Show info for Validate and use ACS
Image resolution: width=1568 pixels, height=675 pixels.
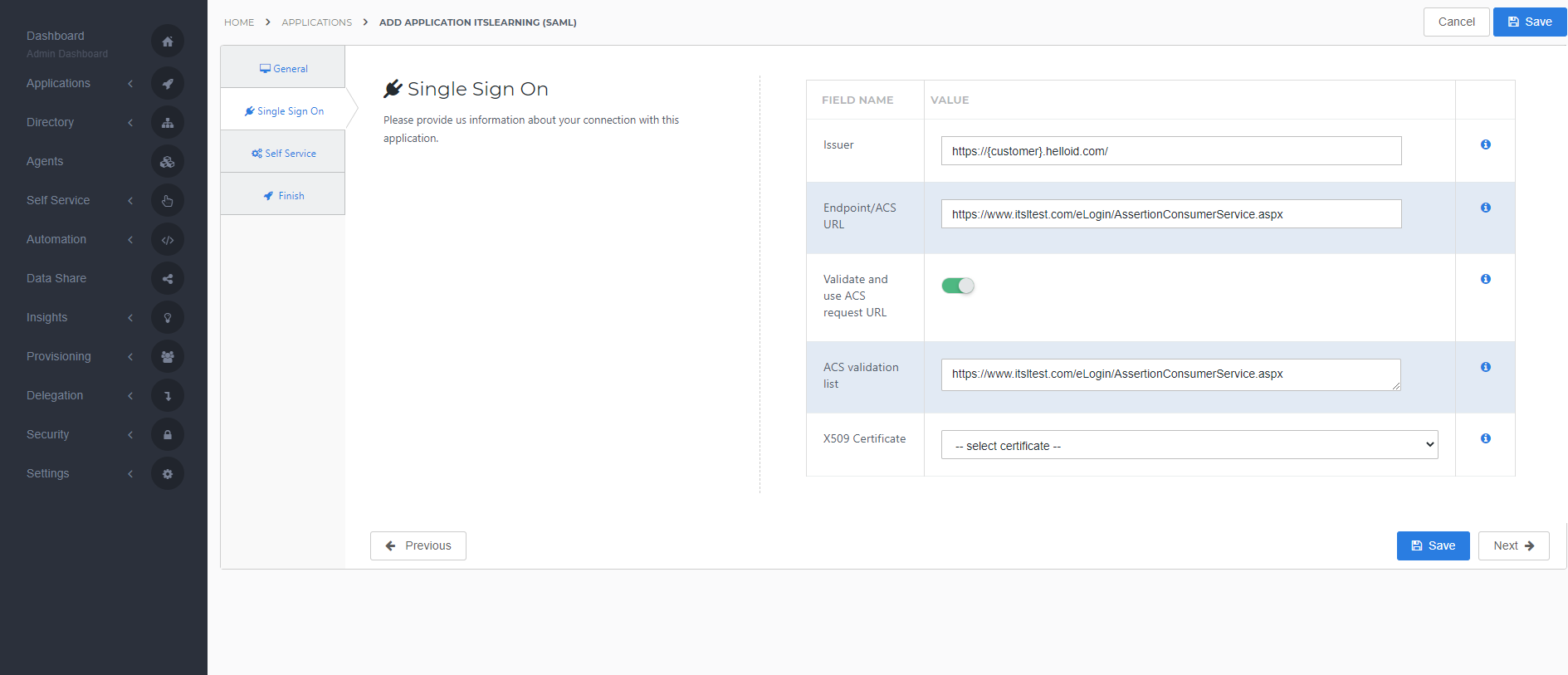pyautogui.click(x=1486, y=279)
